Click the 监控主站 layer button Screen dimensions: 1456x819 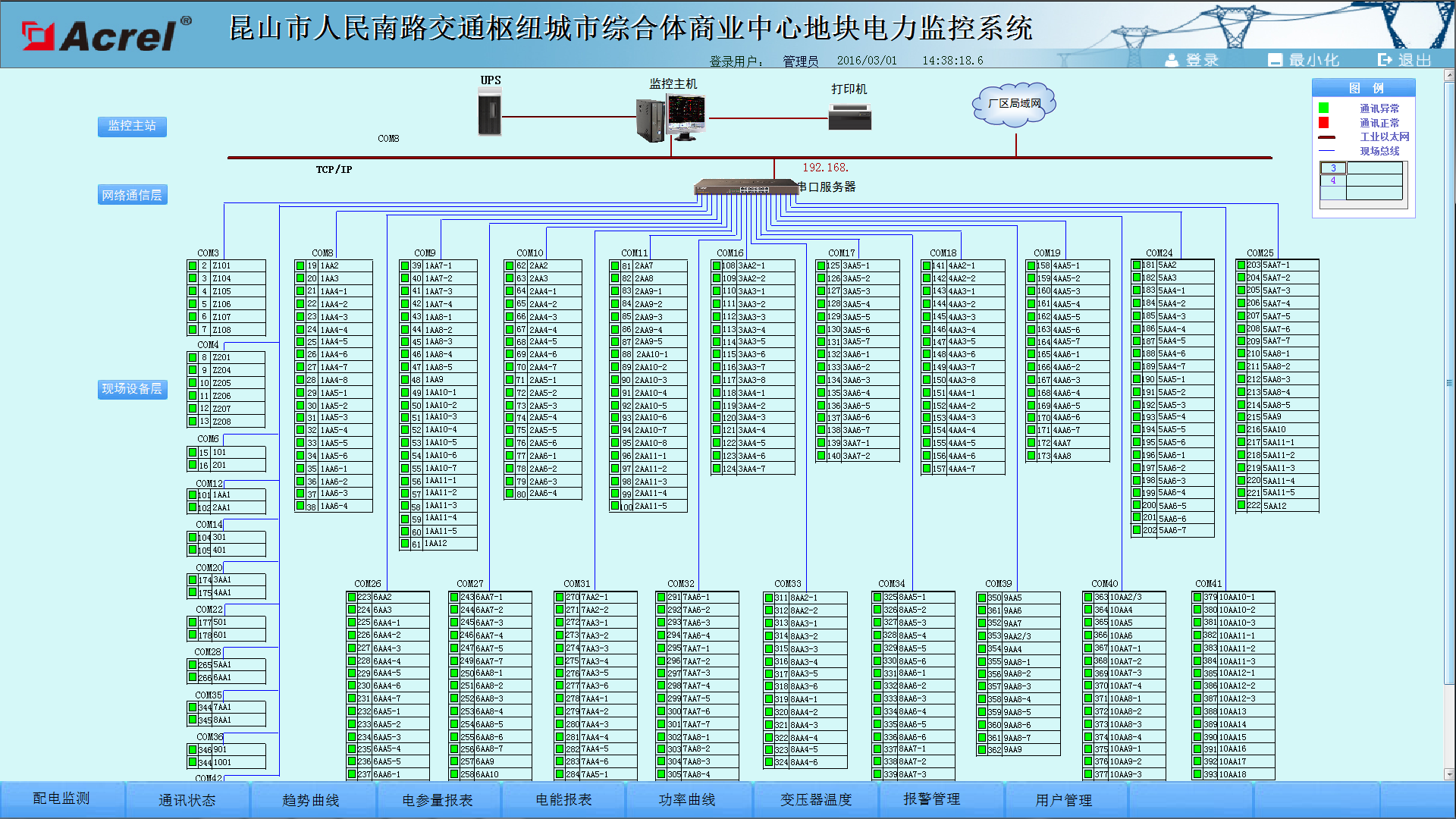(x=132, y=126)
